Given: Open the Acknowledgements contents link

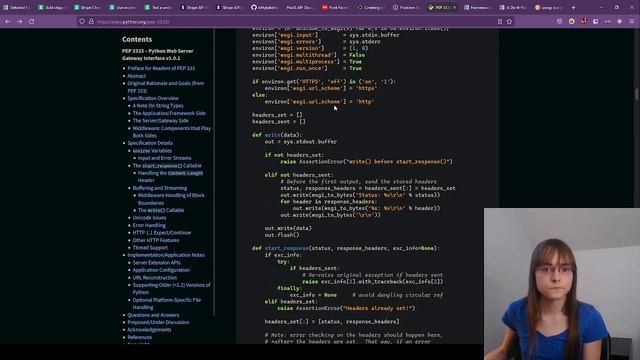Looking at the screenshot, I should point(149,330).
